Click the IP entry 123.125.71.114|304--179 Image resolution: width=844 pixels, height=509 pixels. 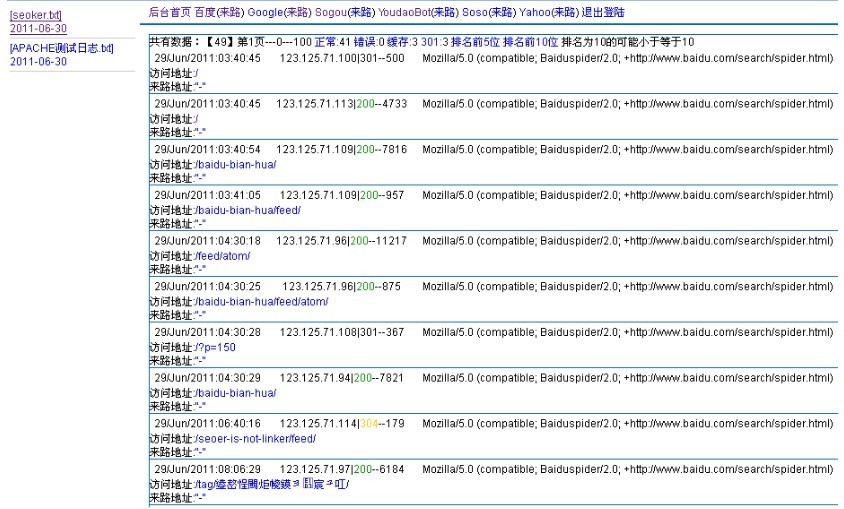point(342,424)
